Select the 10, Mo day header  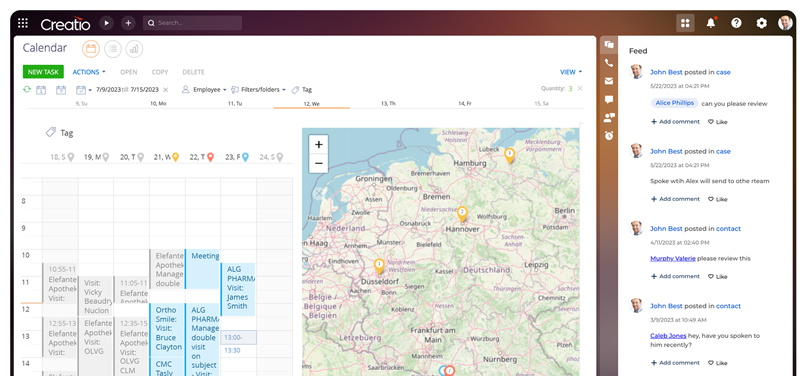pos(158,103)
